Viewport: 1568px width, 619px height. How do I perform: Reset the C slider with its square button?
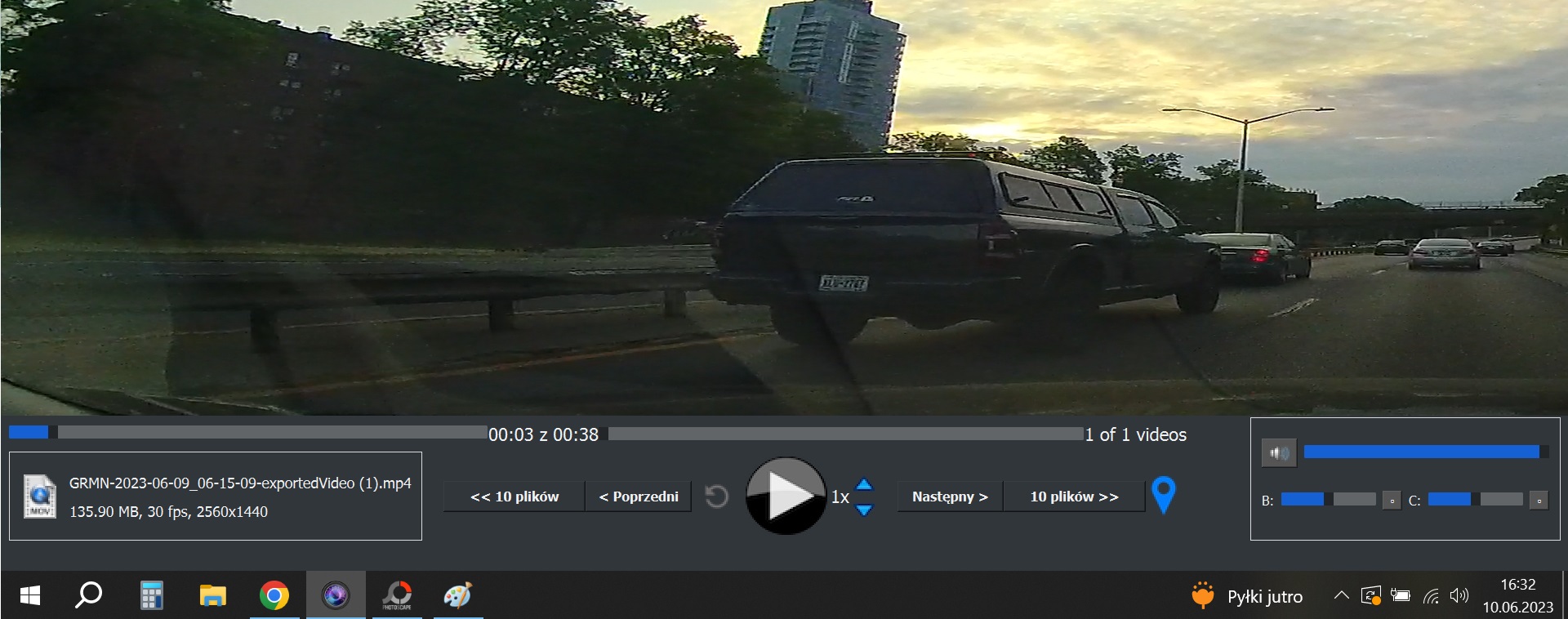[x=1539, y=501]
